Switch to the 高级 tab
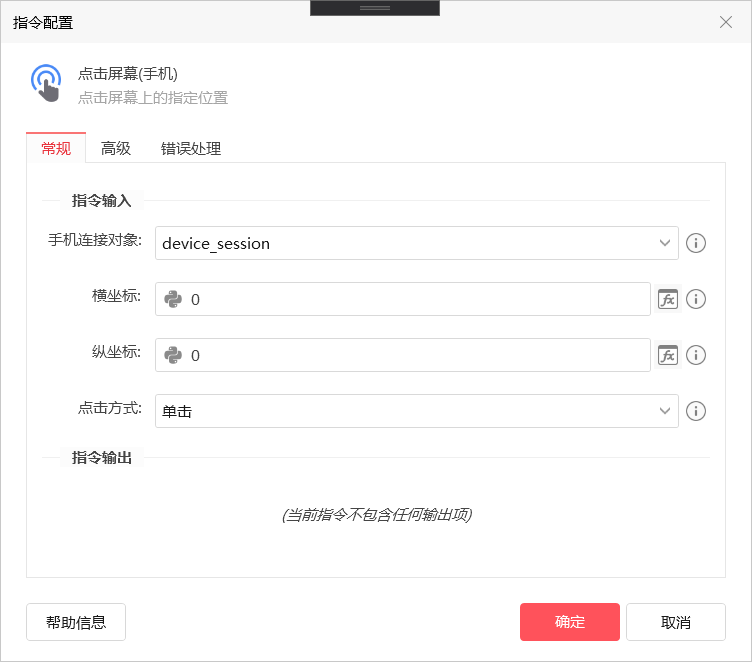The image size is (752, 662). pyautogui.click(x=116, y=148)
